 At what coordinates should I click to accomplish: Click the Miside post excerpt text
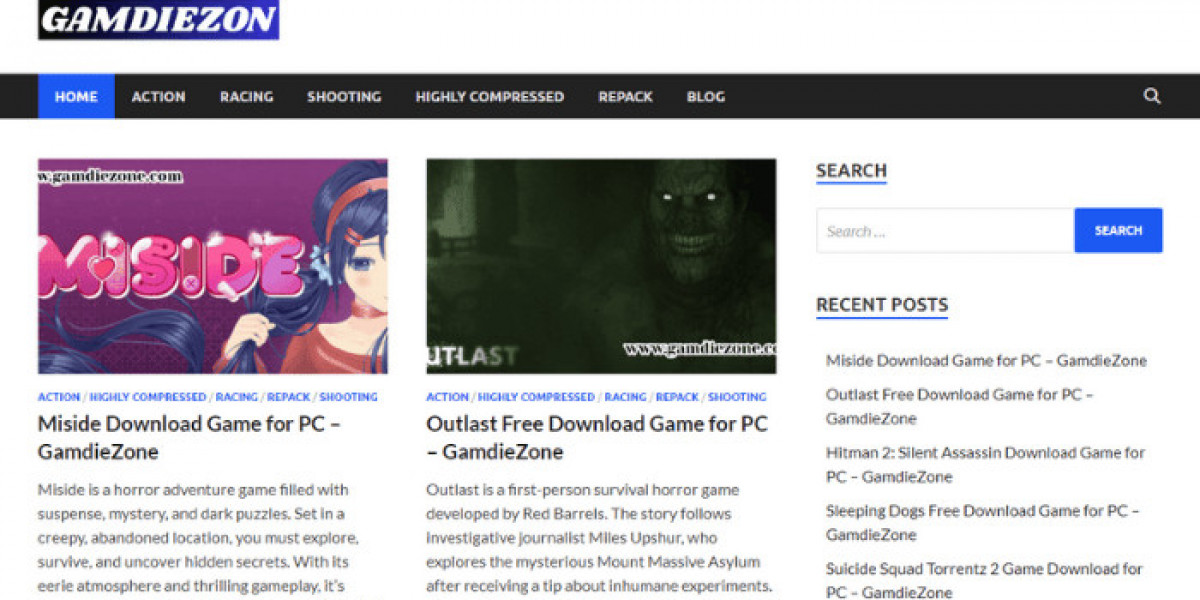pos(198,540)
